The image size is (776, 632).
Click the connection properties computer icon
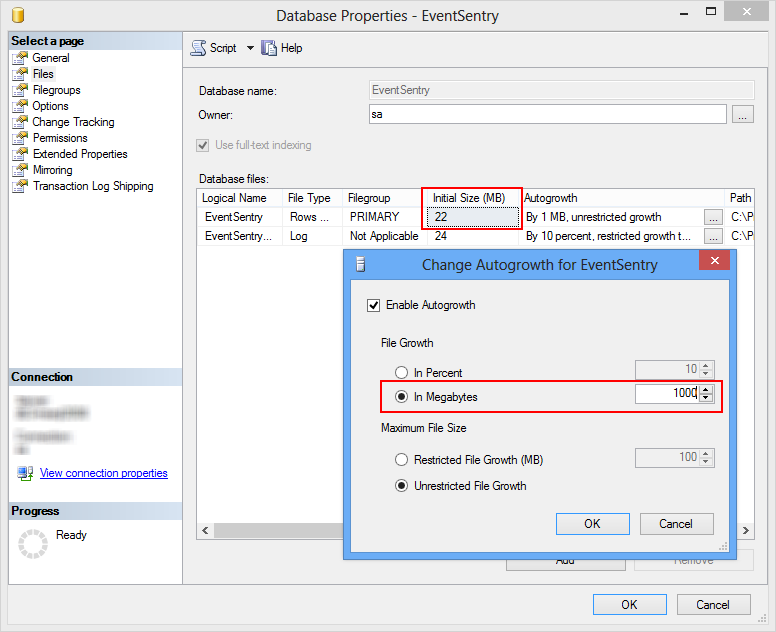pos(25,473)
